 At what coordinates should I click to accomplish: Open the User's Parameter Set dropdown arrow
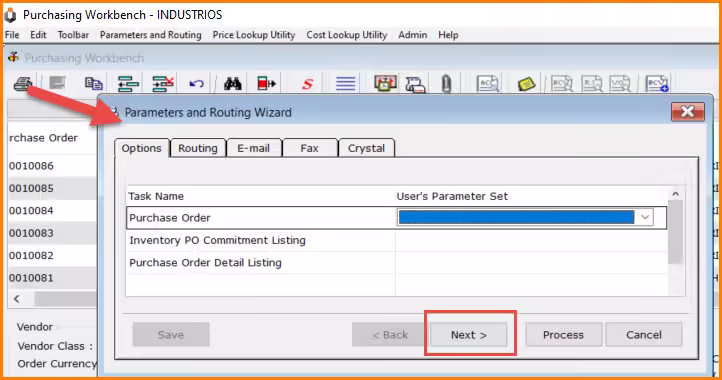(645, 217)
